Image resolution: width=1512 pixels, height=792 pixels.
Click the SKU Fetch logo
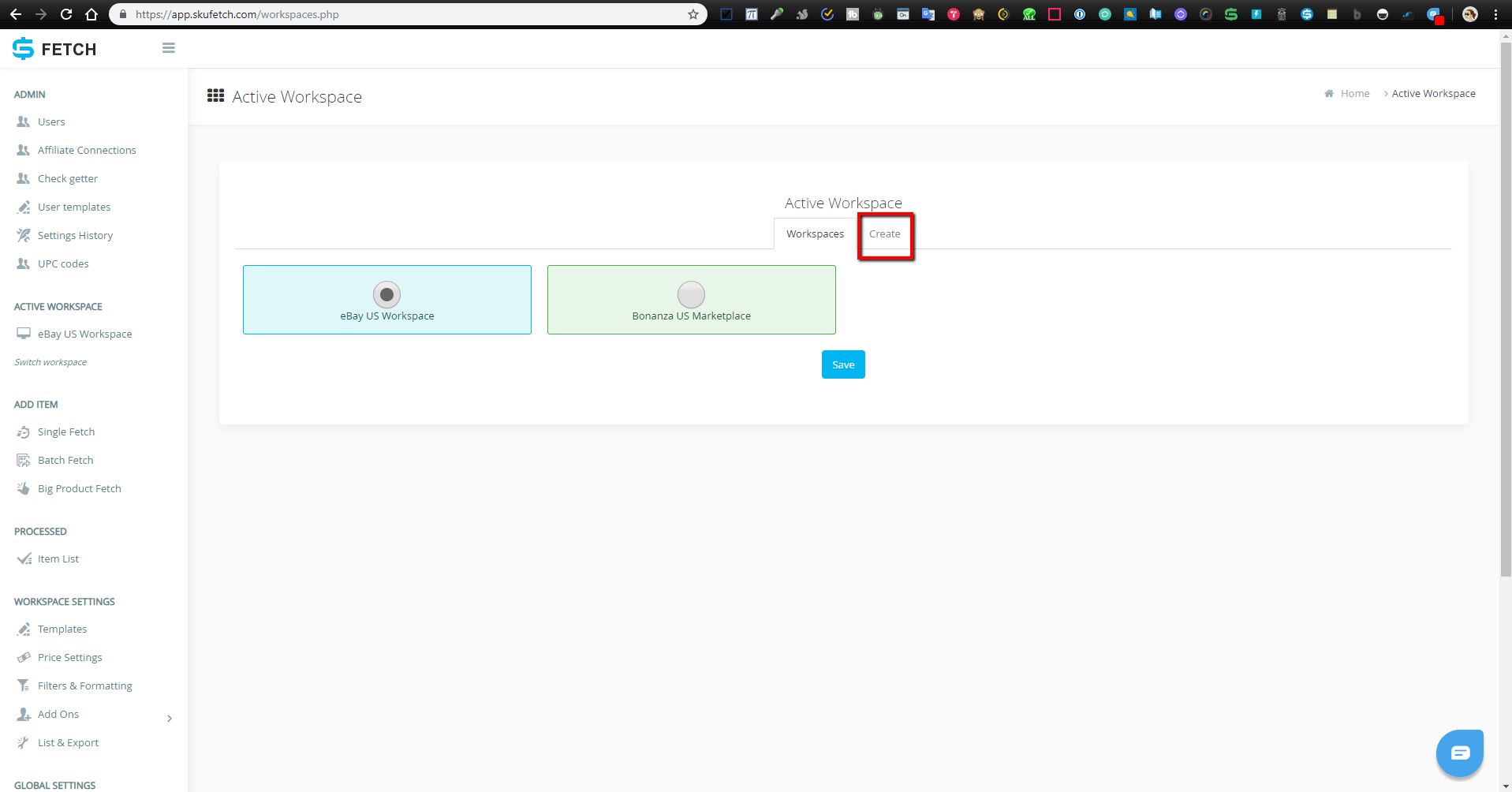[x=54, y=49]
